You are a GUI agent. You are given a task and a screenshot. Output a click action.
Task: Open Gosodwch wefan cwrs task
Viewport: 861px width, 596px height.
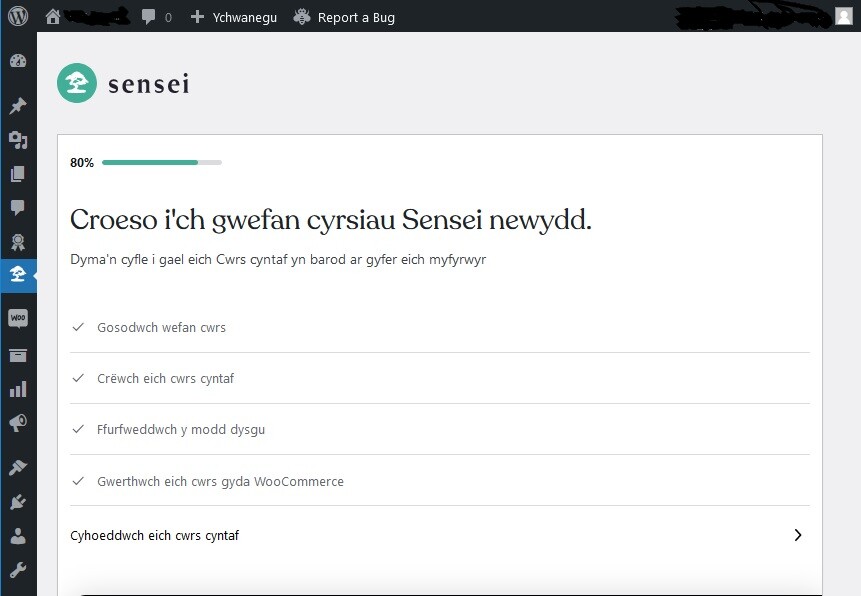[x=440, y=327]
